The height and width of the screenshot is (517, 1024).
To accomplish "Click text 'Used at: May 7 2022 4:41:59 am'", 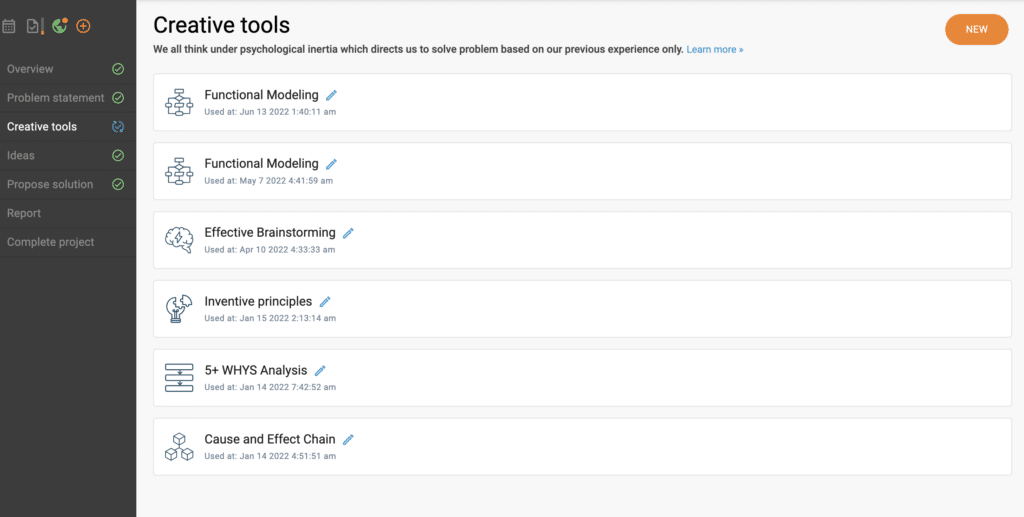I will pos(268,181).
